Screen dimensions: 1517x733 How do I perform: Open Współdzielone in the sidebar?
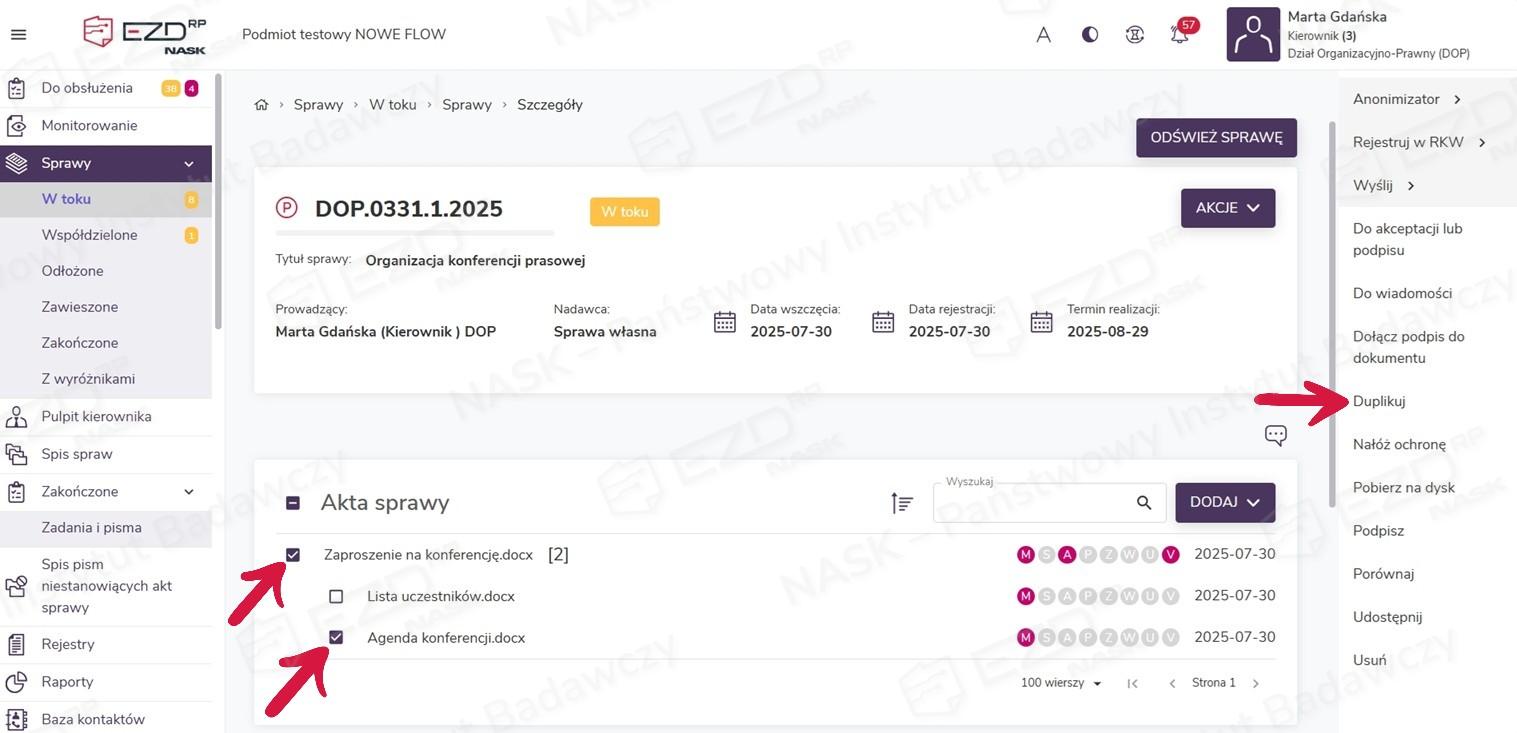[x=89, y=235]
